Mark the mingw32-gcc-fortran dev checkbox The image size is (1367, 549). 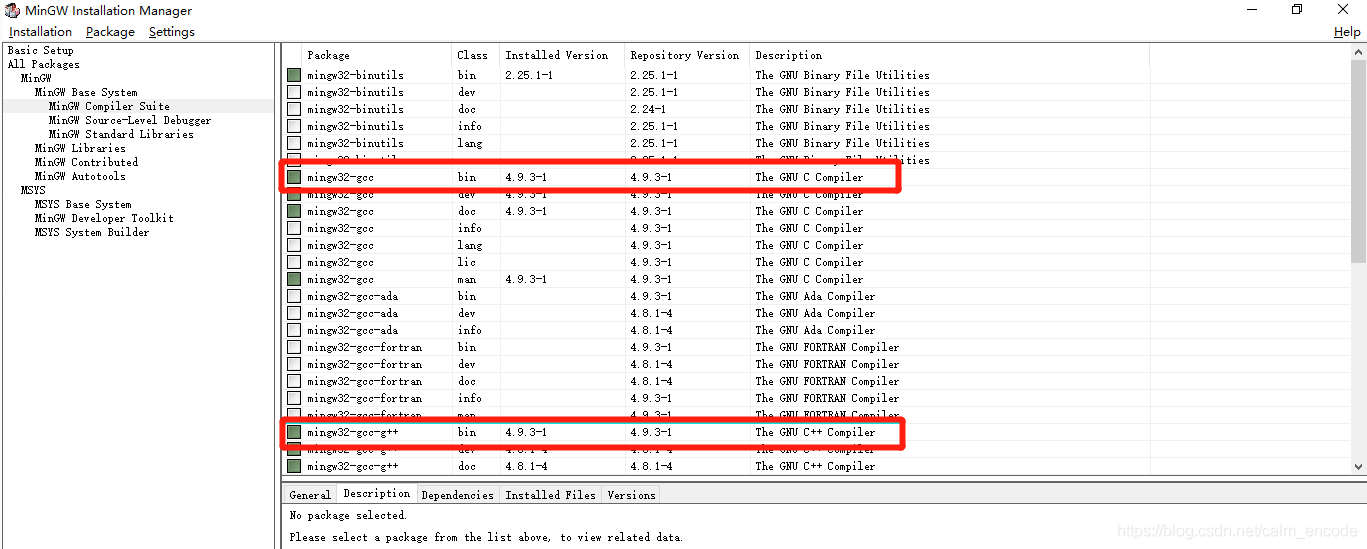point(294,364)
